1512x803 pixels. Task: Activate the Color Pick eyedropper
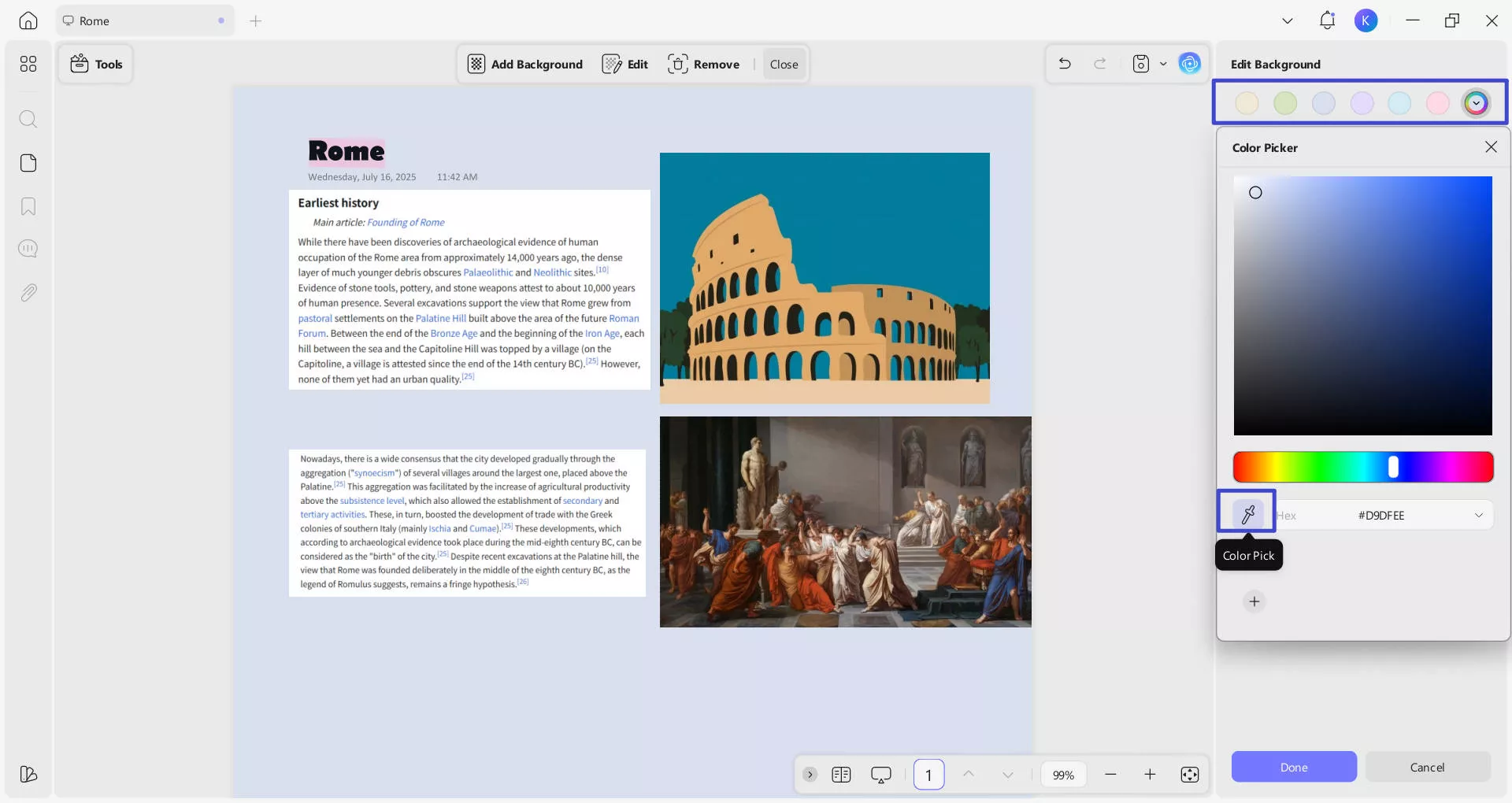point(1248,515)
